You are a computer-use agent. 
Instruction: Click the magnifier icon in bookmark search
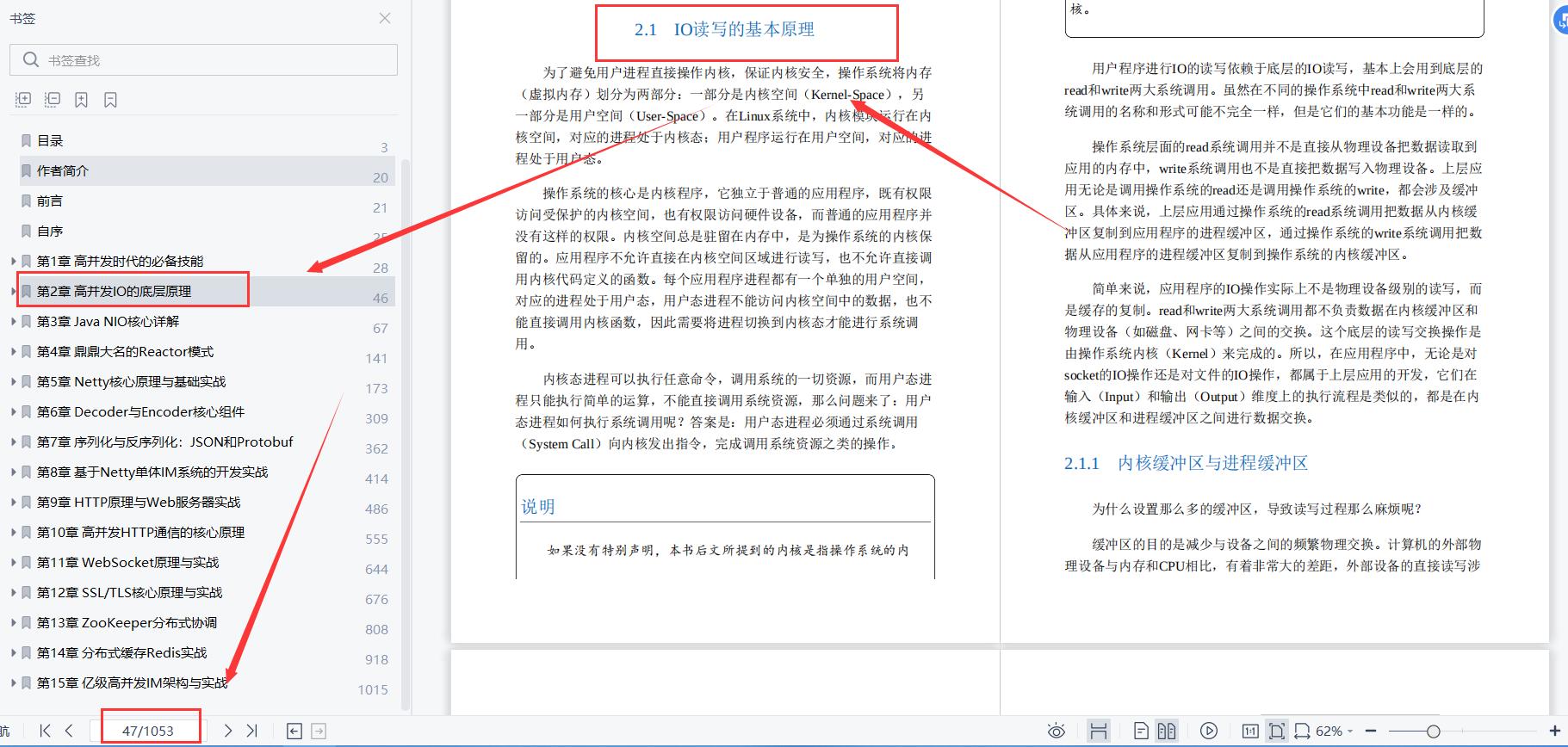pyautogui.click(x=31, y=59)
